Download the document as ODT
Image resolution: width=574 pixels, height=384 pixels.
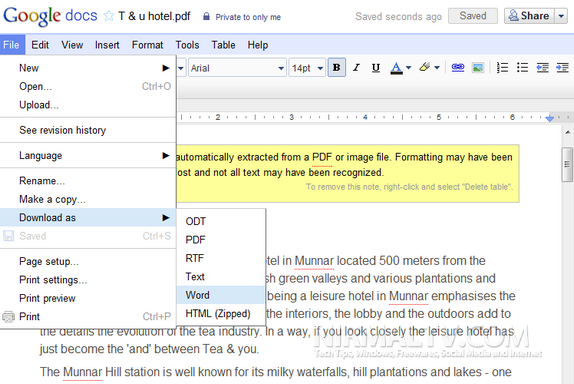(x=221, y=221)
